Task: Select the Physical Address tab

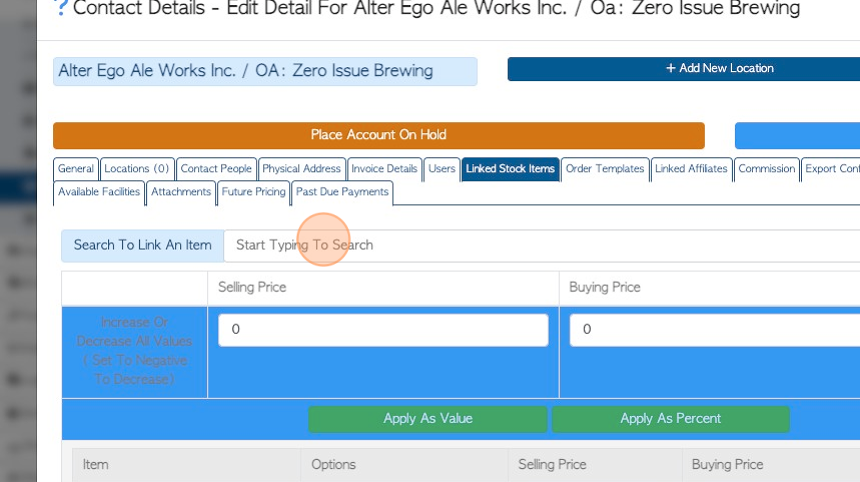Action: [x=301, y=169]
